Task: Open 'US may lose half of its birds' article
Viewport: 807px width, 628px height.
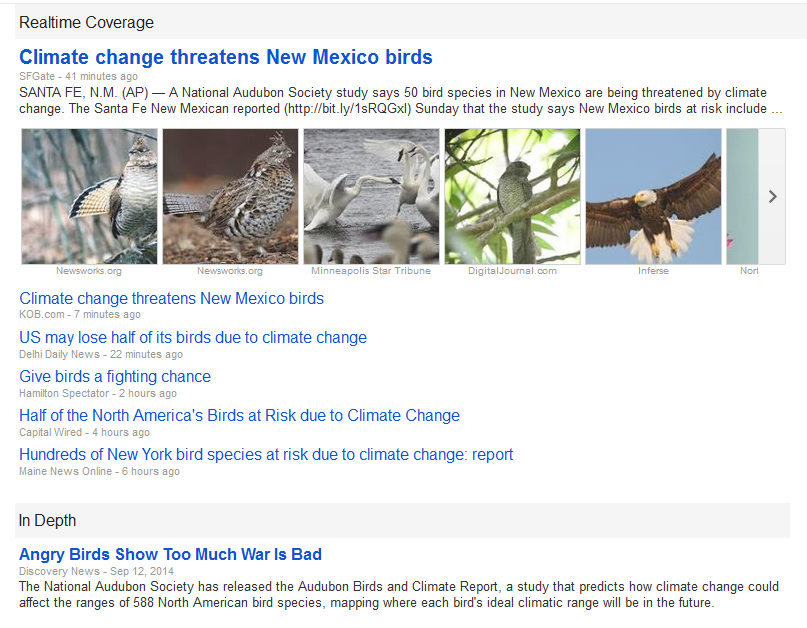Action: tap(193, 337)
